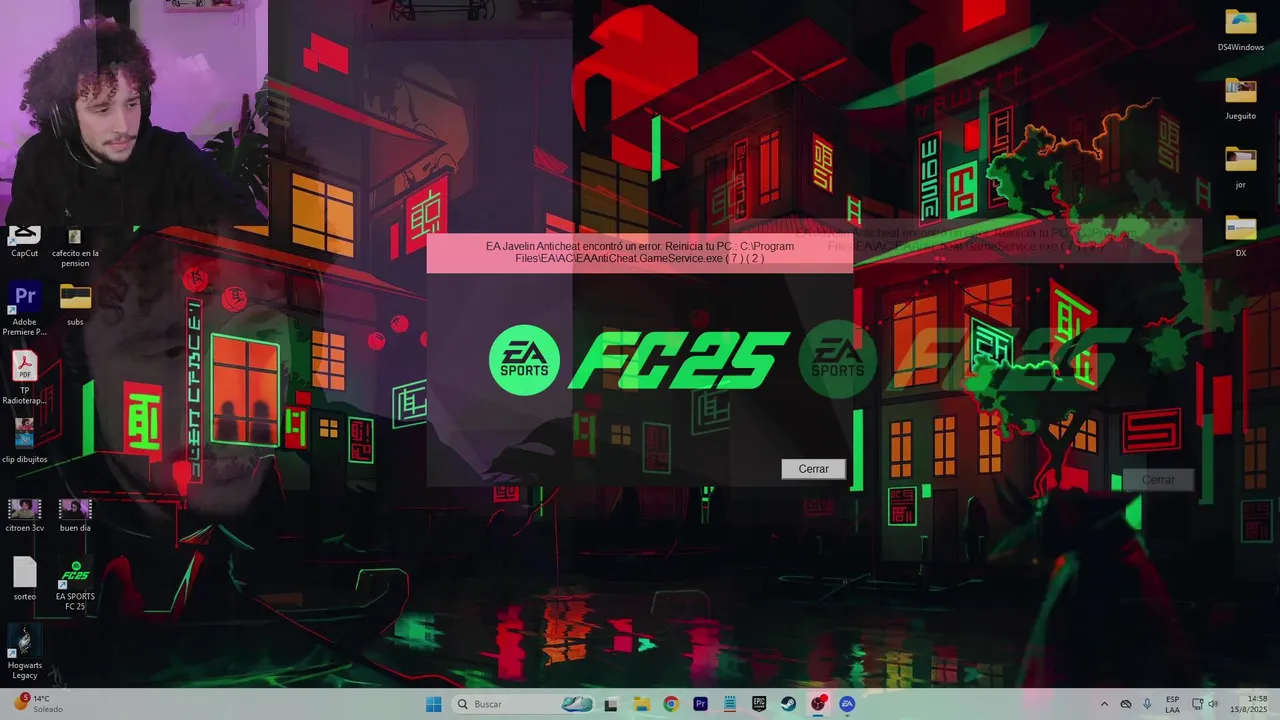Switch to OBS Studio in the taskbar
Viewport: 1280px width, 720px height.
pos(818,704)
